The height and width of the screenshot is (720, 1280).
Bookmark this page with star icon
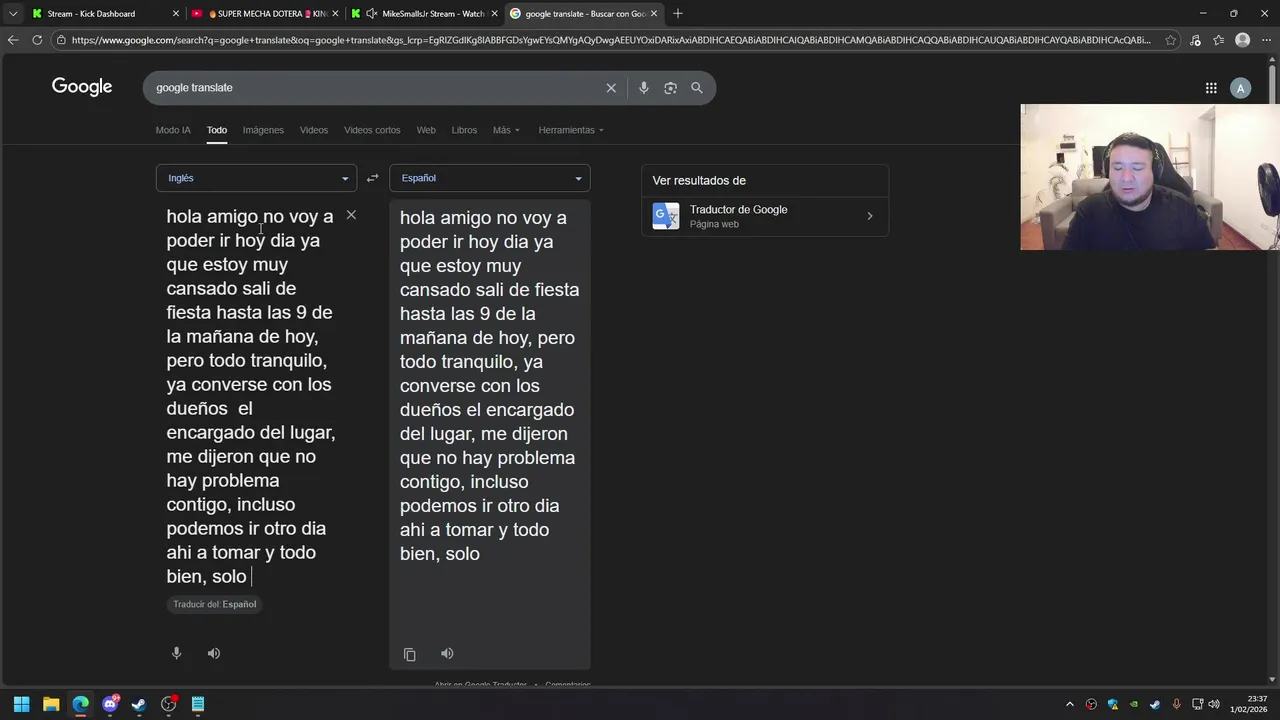tap(1171, 40)
